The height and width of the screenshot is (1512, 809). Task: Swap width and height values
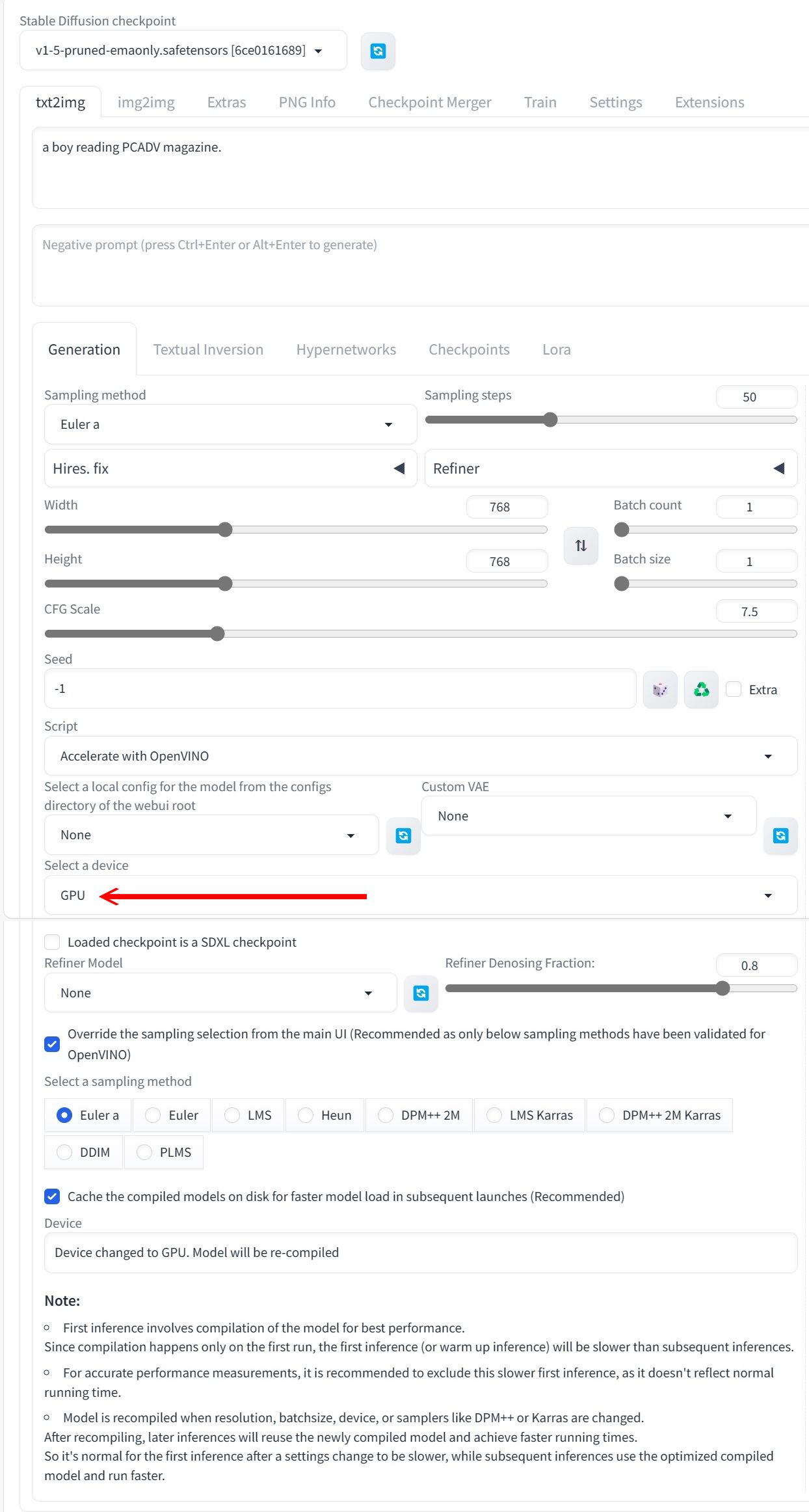(581, 545)
